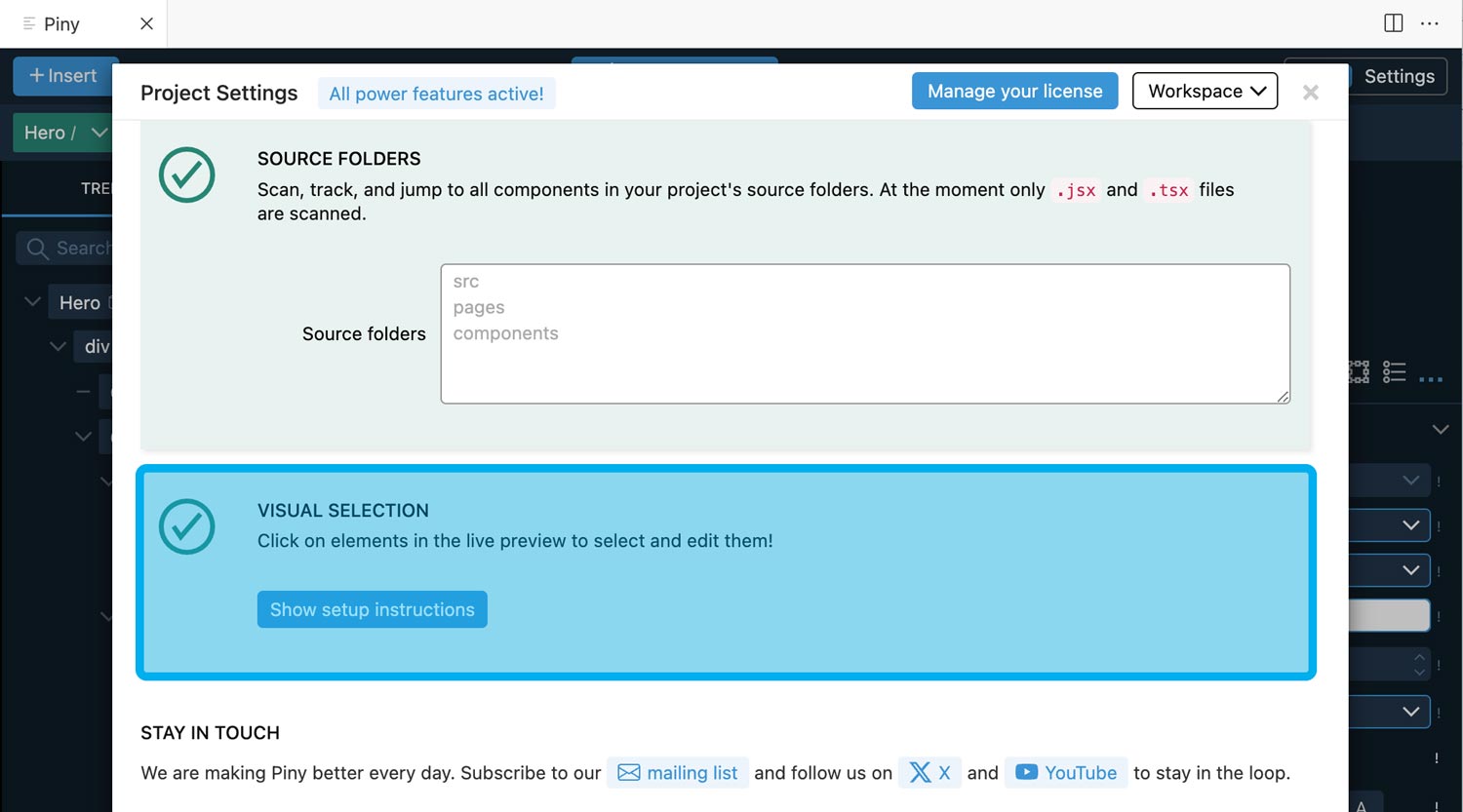Click the envelope icon of mailing list
This screenshot has width=1463, height=812.
click(x=629, y=773)
